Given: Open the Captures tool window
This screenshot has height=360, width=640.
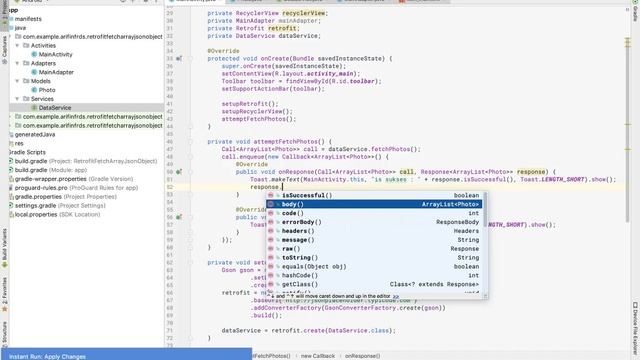Looking at the screenshot, I should (x=4, y=49).
